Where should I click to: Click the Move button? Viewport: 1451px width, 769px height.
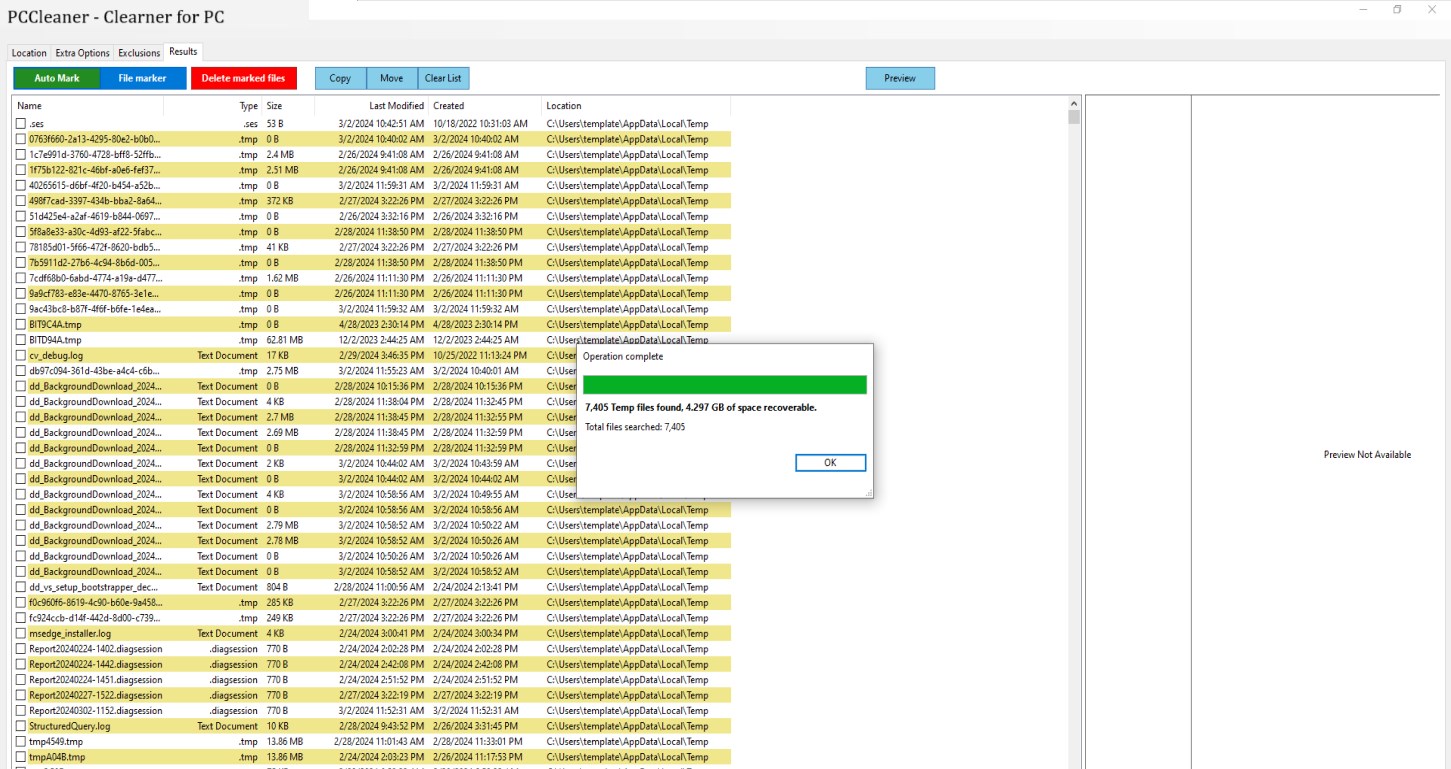tap(392, 78)
